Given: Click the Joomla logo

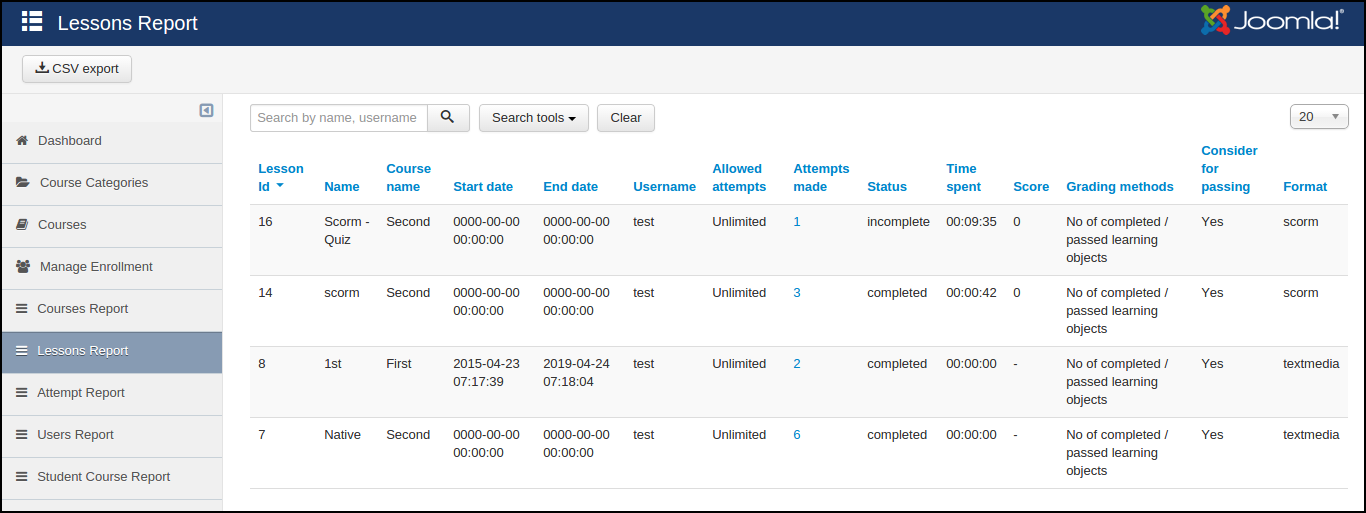Looking at the screenshot, I should tap(1272, 22).
